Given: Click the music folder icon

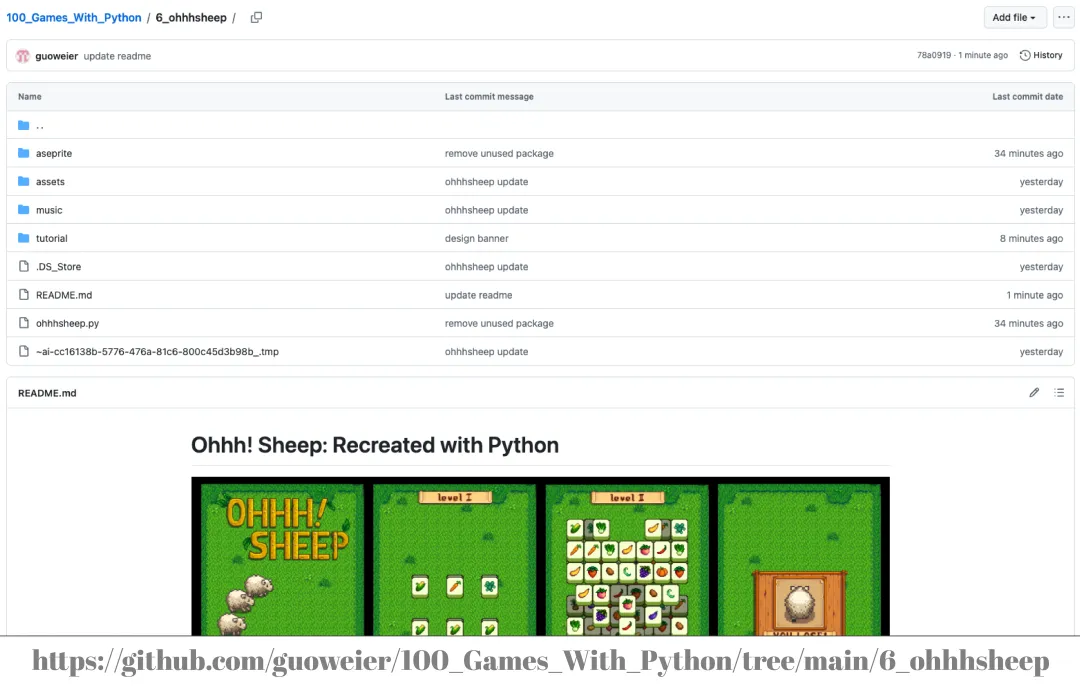Looking at the screenshot, I should click(x=23, y=209).
